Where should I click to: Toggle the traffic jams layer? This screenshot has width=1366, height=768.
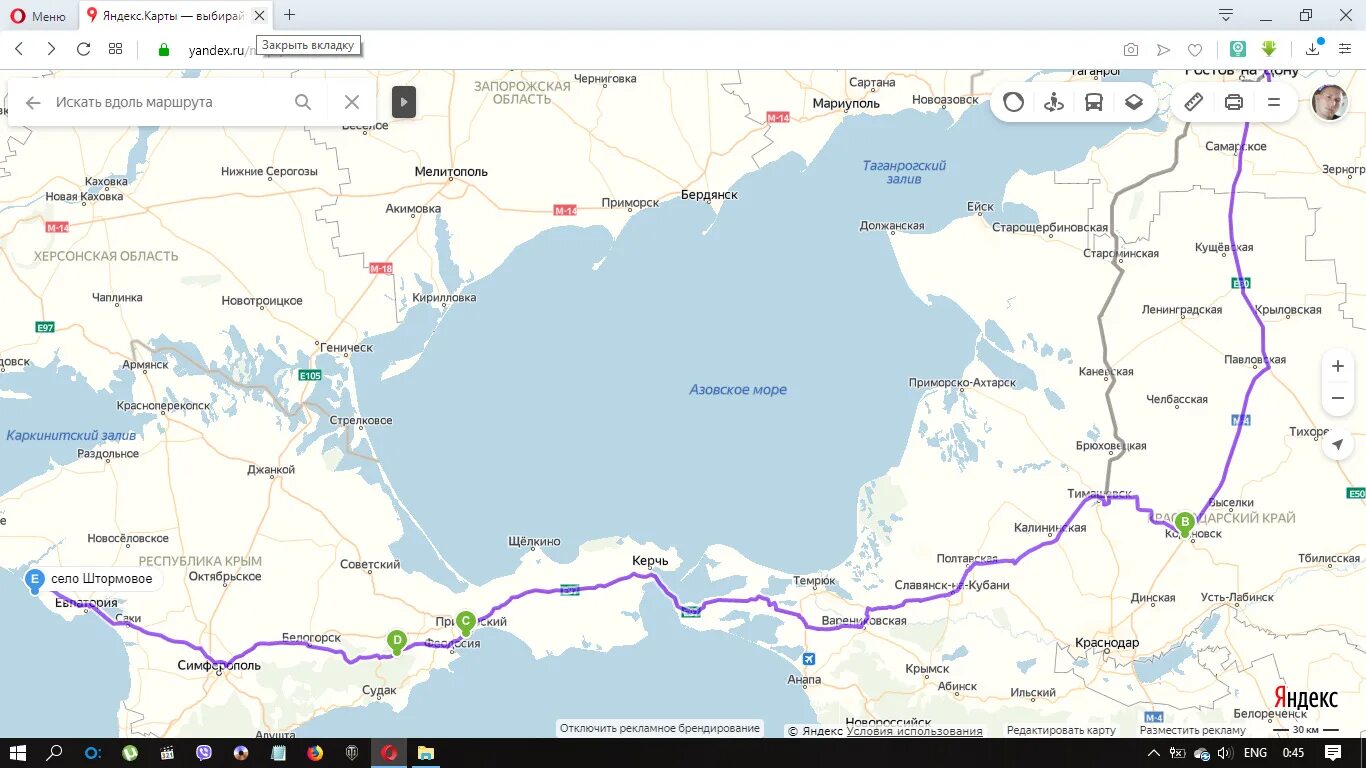1014,102
